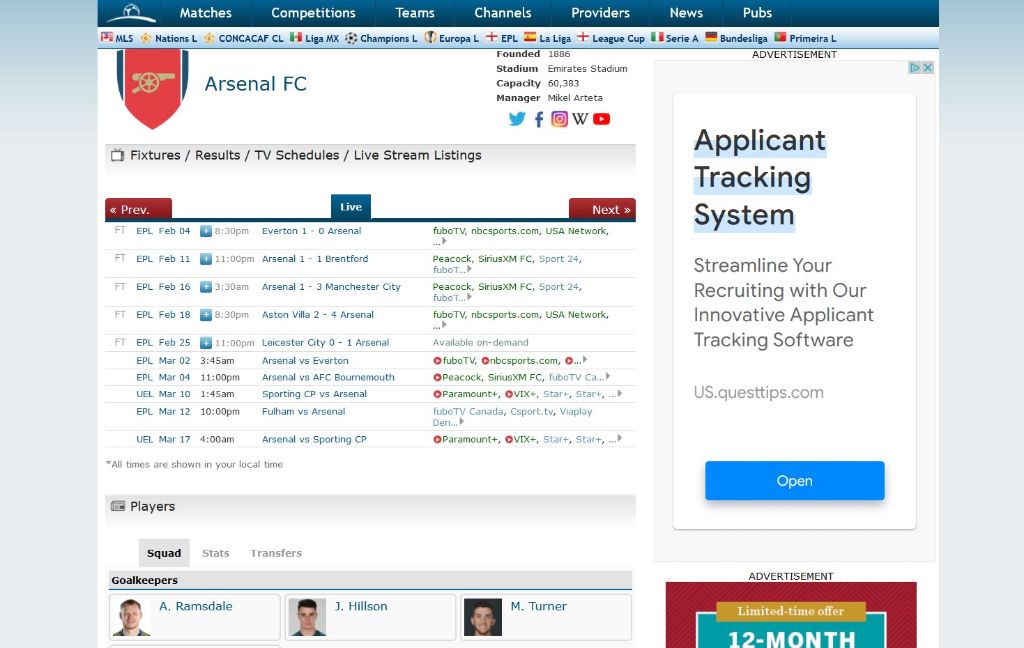This screenshot has height=648, width=1024.
Task: Click the Players section icon
Action: tap(118, 506)
